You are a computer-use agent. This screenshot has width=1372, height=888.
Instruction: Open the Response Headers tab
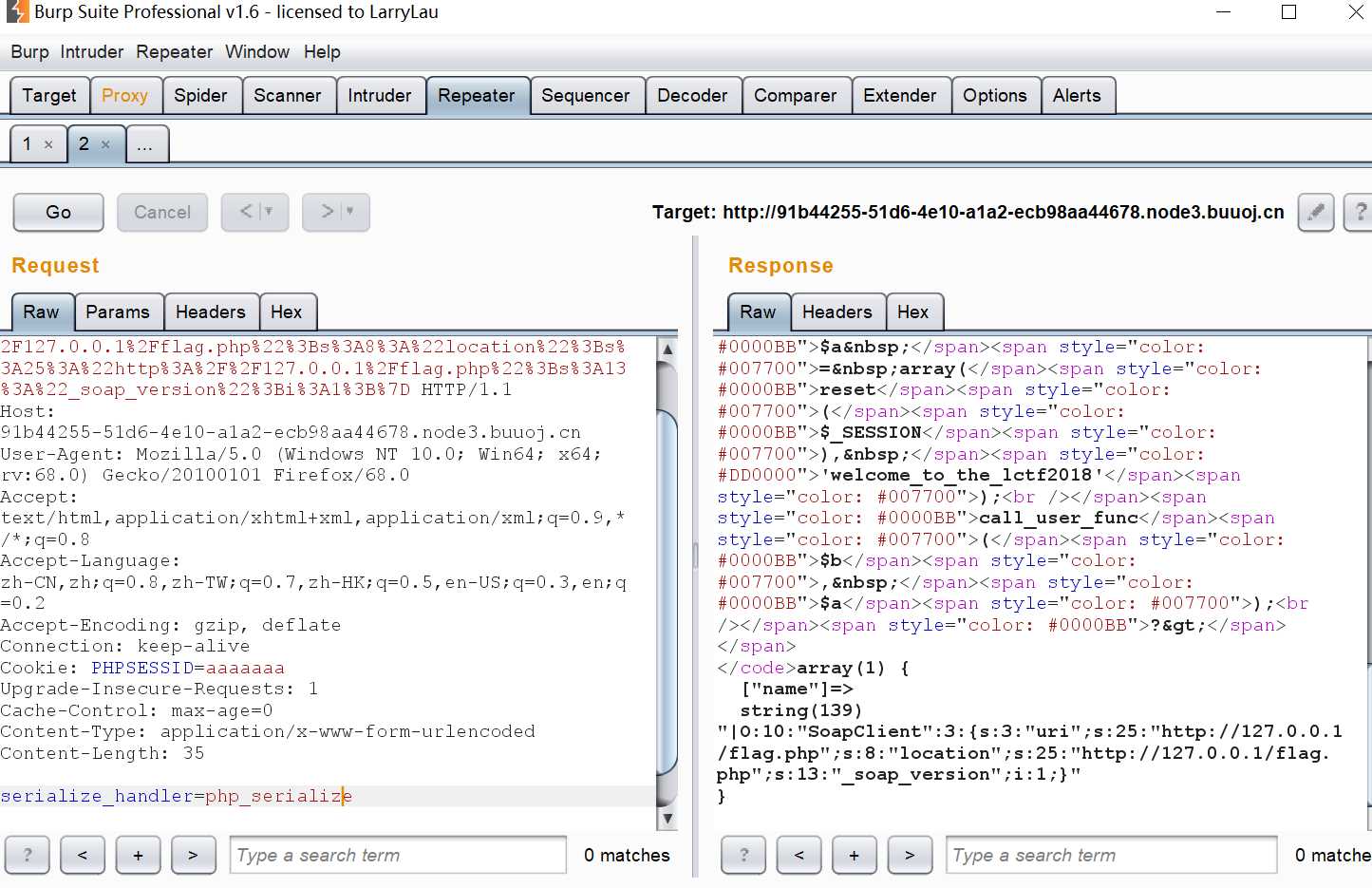coord(836,312)
